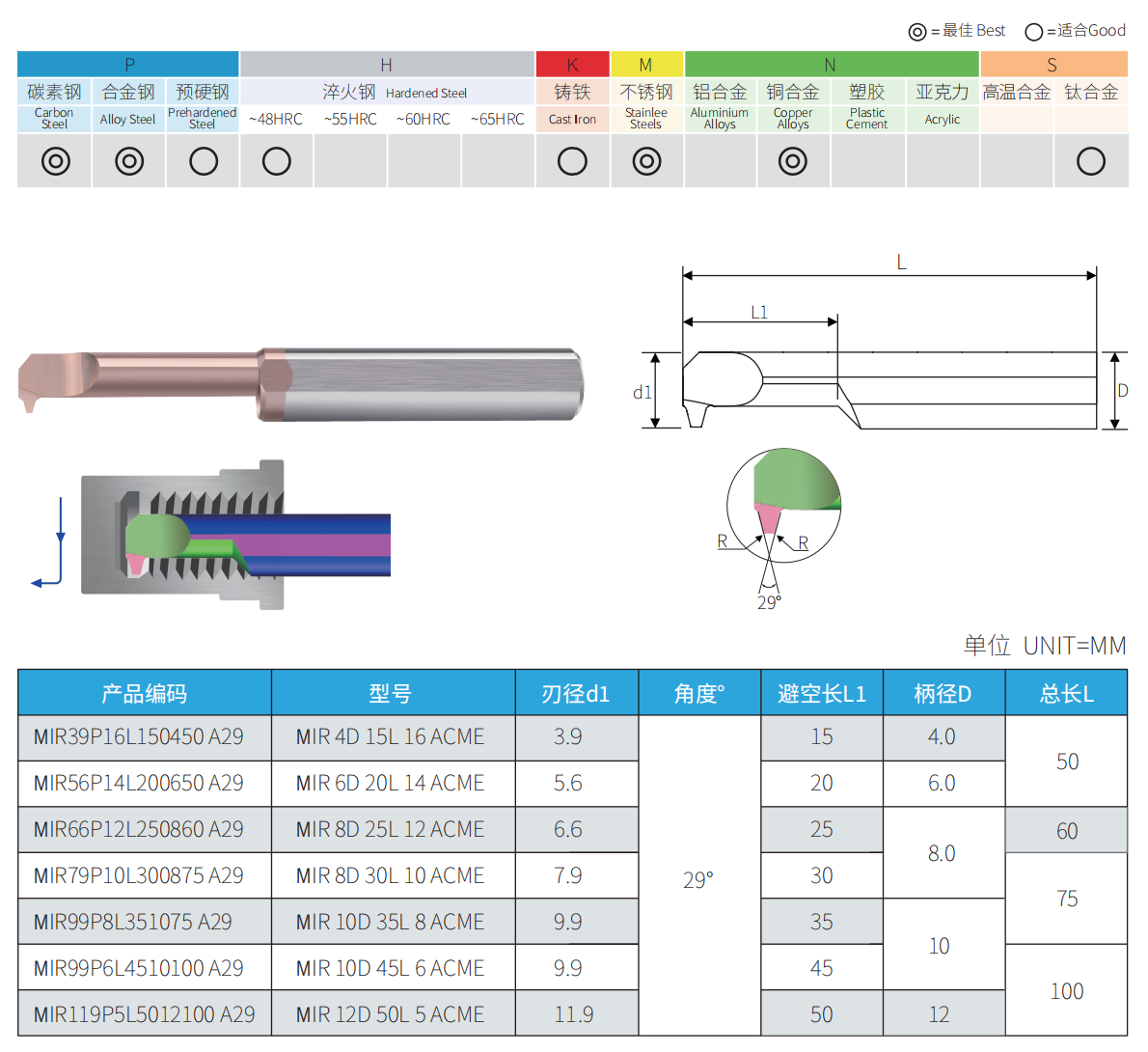Click the orange S material group header

(1053, 65)
